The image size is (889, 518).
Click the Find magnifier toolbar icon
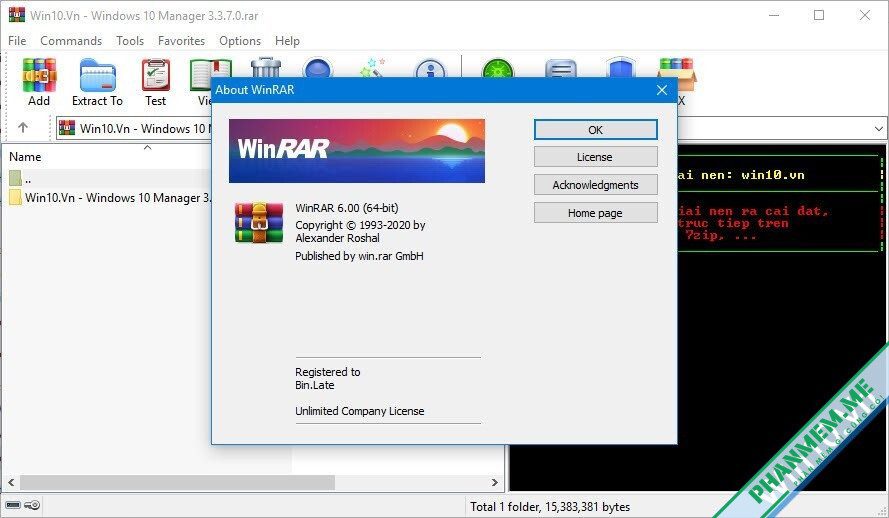tap(318, 67)
